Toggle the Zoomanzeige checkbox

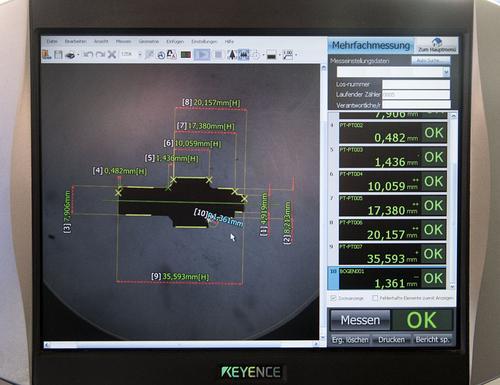(x=333, y=298)
